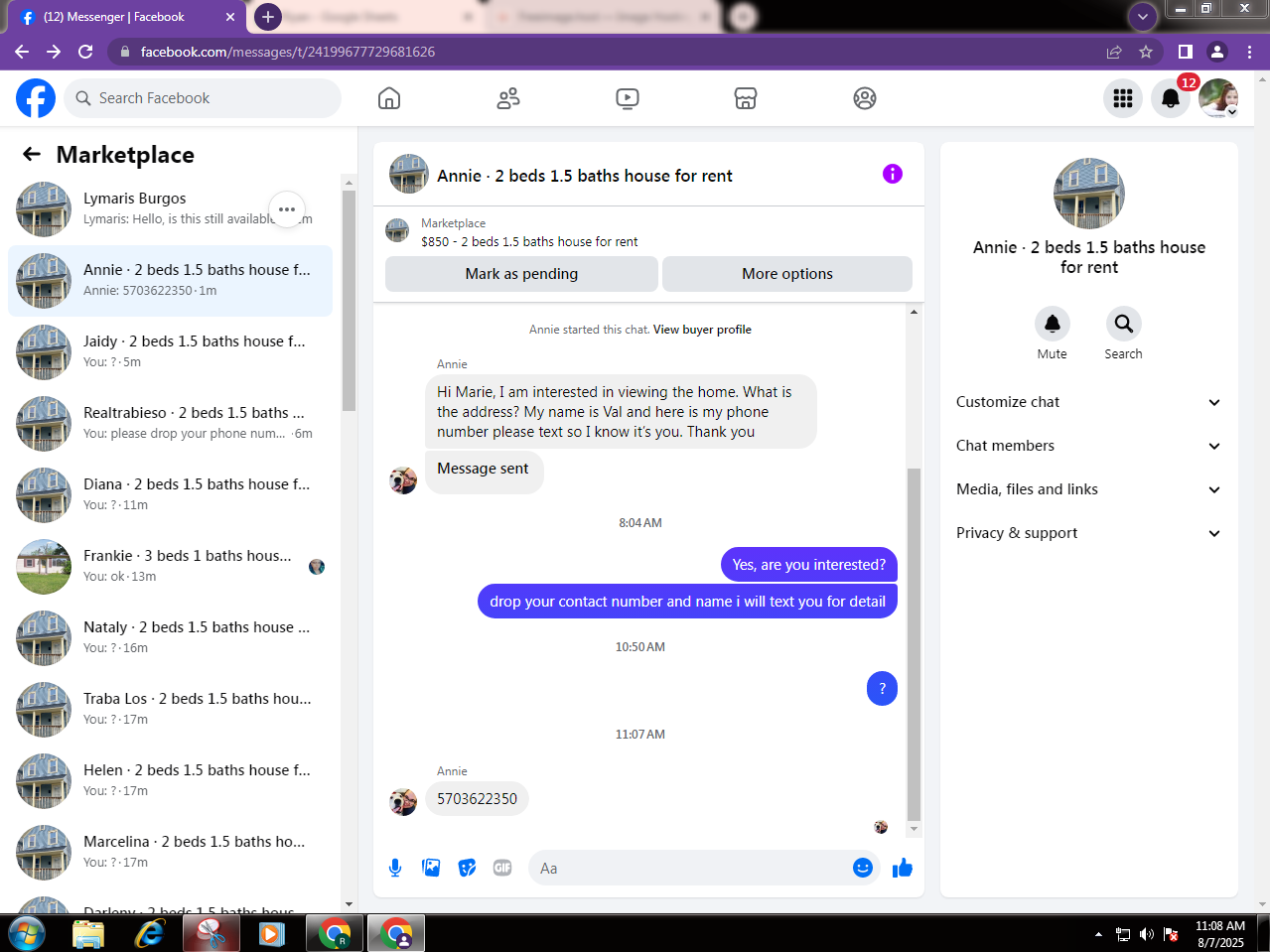This screenshot has width=1270, height=952.
Task: Open the Marcelina conversation
Action: pyautogui.click(x=171, y=853)
